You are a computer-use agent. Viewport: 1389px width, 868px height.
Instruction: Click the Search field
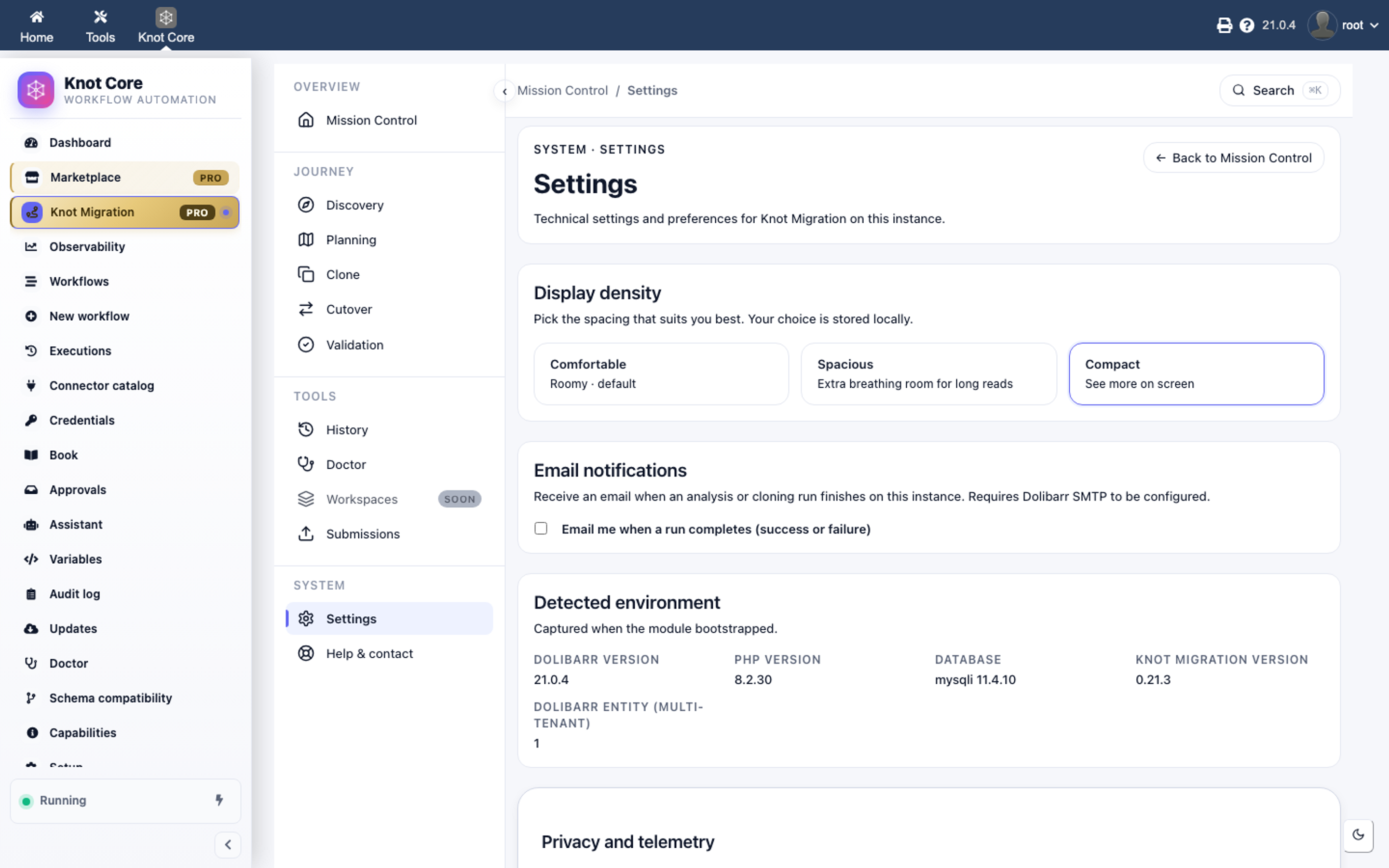[1280, 91]
